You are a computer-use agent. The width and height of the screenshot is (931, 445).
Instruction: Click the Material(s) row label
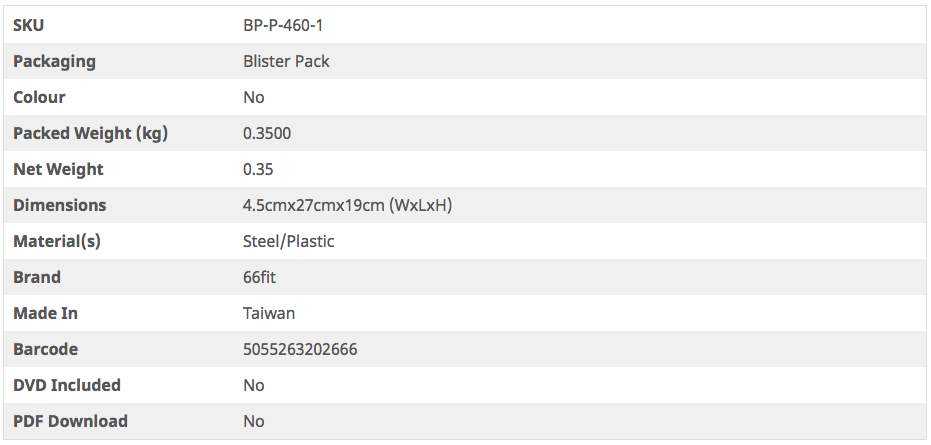[x=57, y=241]
